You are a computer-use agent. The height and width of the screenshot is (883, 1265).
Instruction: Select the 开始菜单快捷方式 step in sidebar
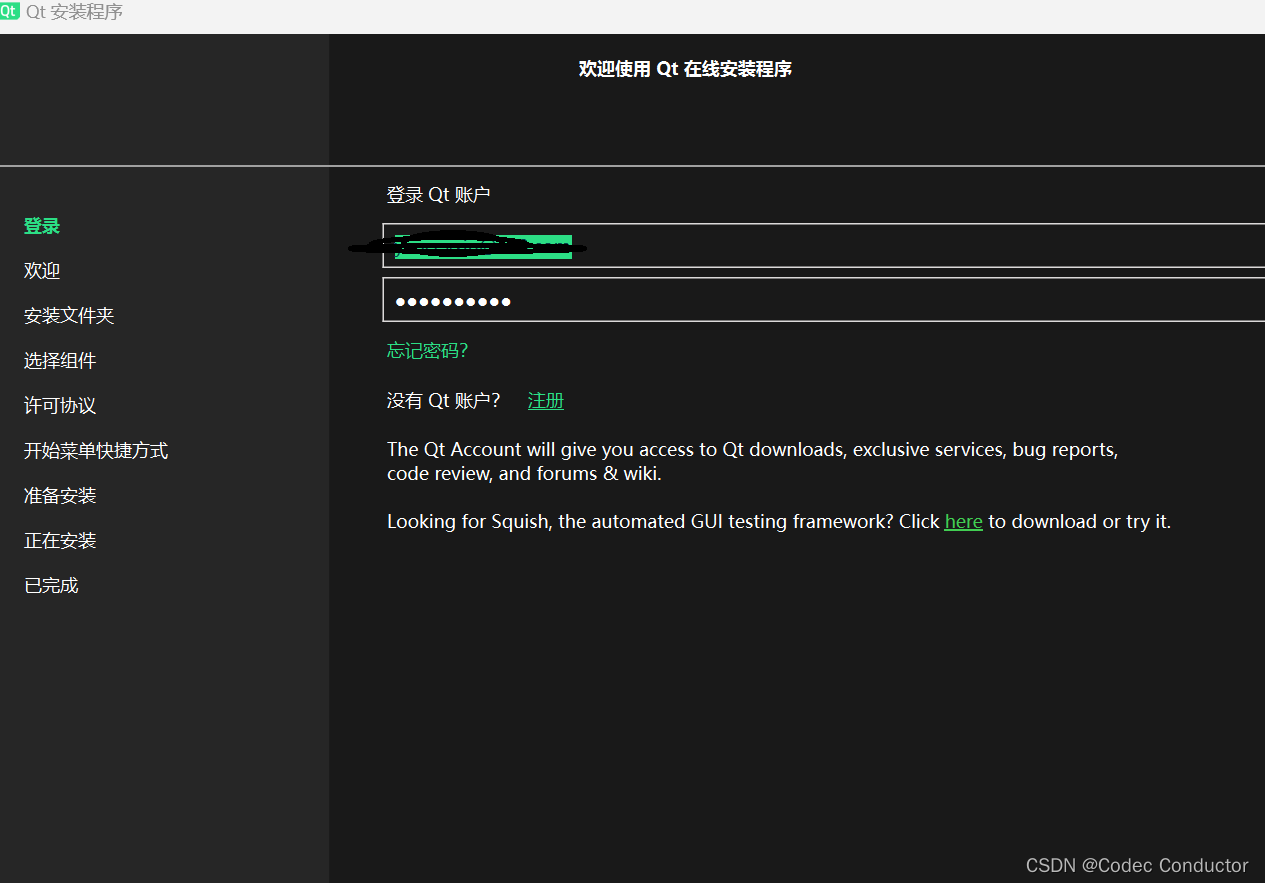point(96,451)
